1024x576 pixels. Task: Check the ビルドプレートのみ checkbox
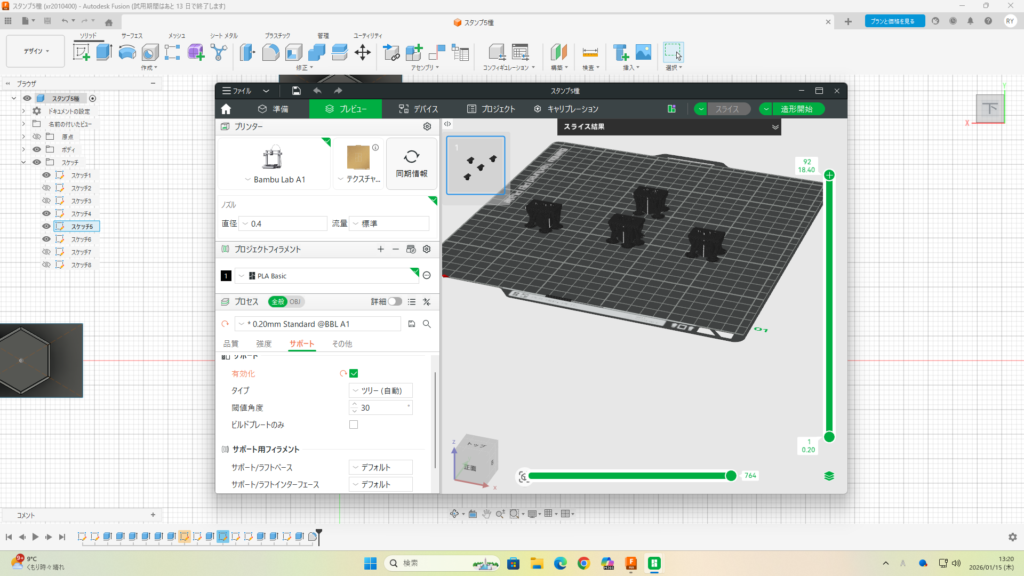coord(353,425)
